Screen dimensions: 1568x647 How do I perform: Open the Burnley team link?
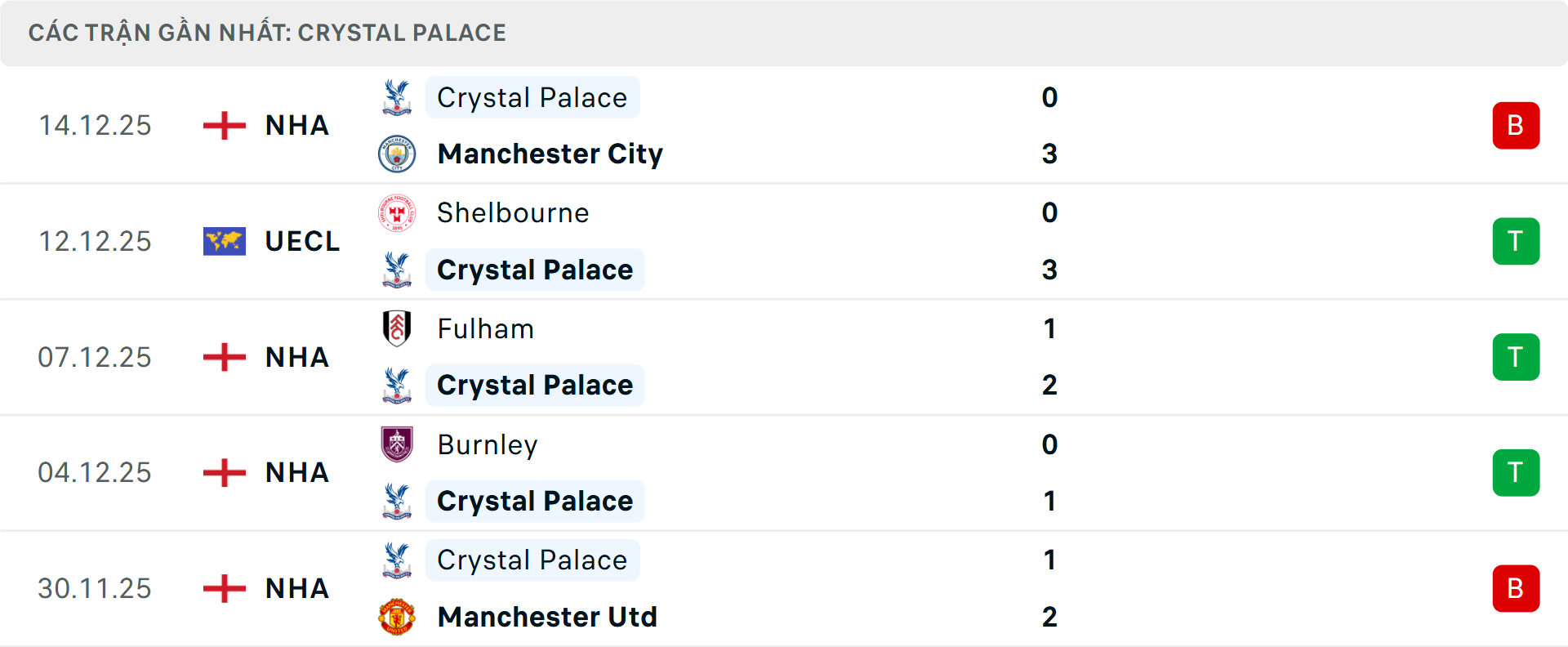click(488, 444)
